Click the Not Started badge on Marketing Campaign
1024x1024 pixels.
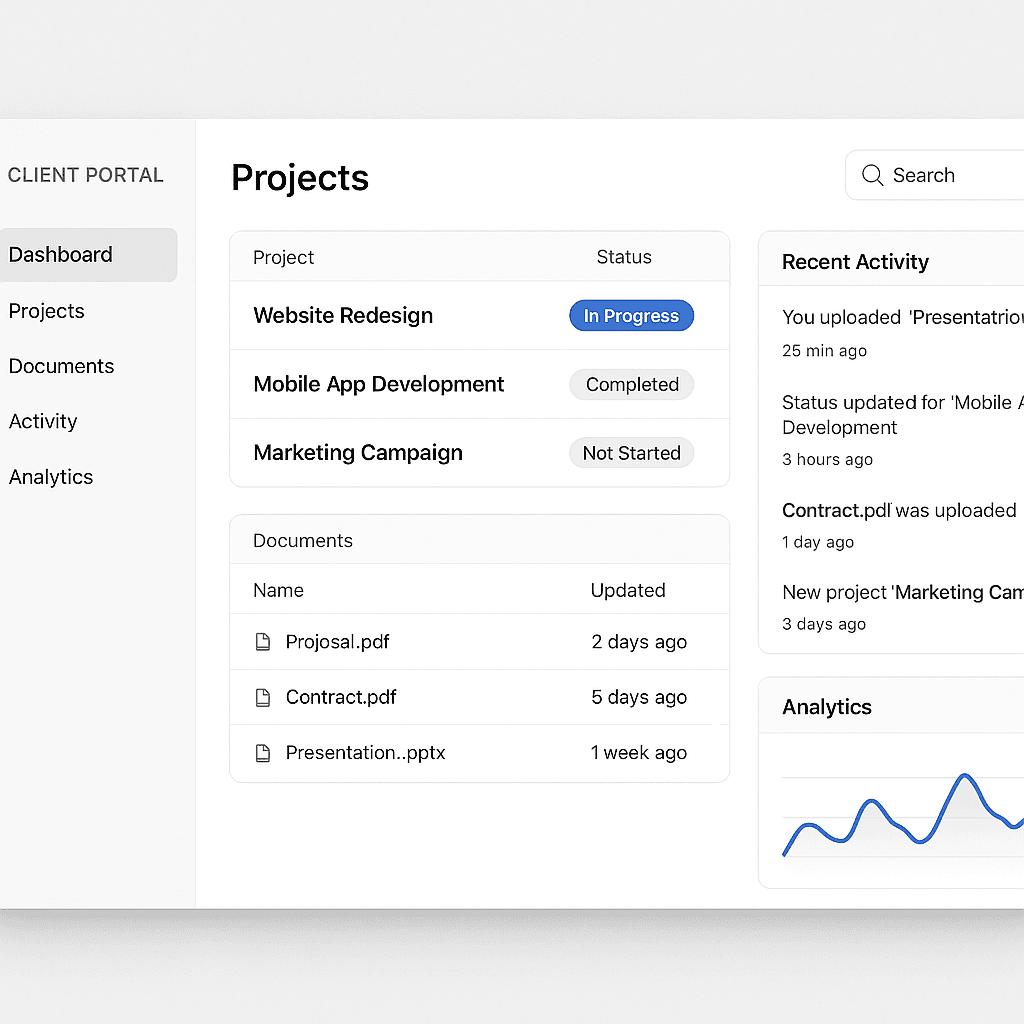click(x=631, y=452)
